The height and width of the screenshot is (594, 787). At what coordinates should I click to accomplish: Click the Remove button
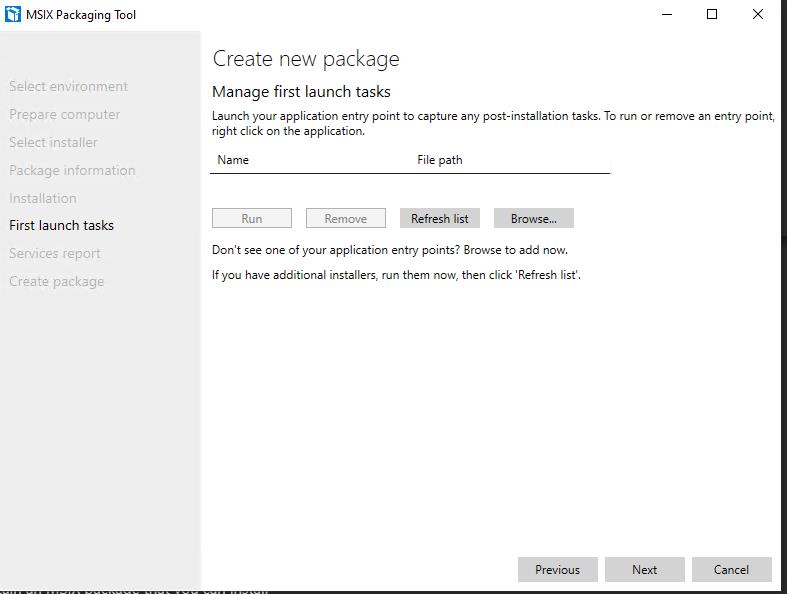(x=346, y=218)
